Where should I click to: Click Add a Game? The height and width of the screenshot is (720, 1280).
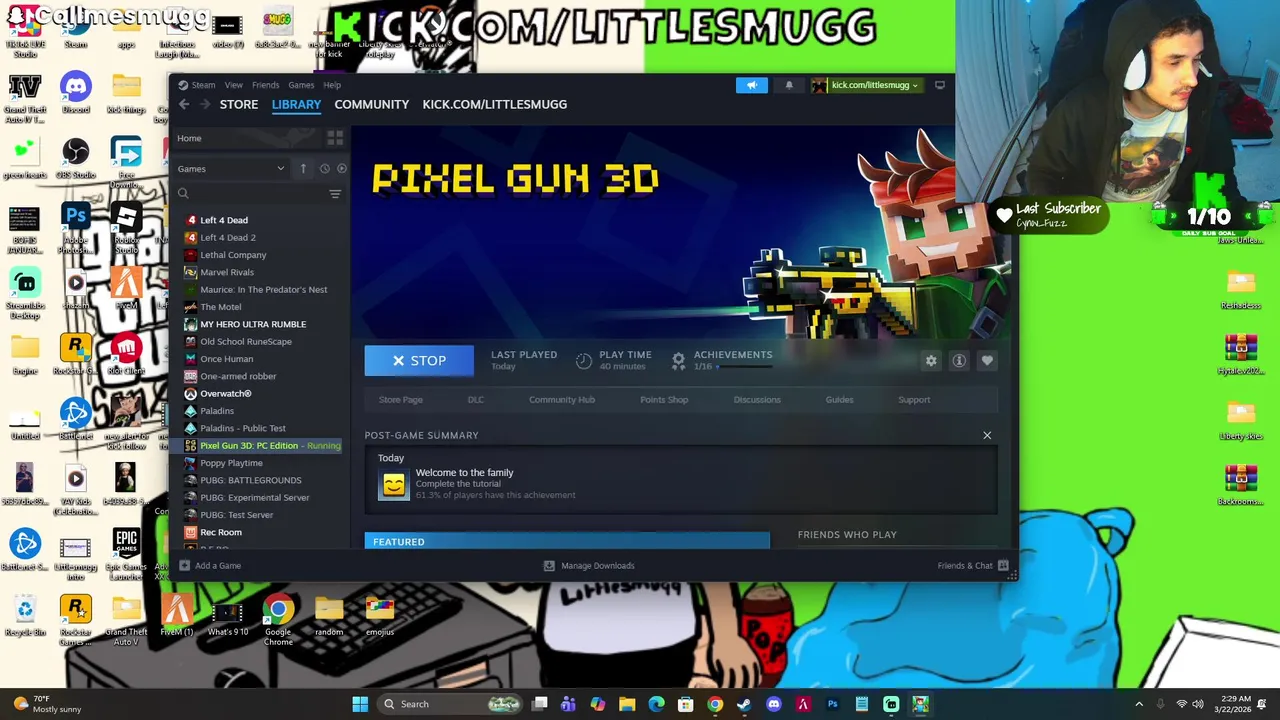click(x=210, y=566)
